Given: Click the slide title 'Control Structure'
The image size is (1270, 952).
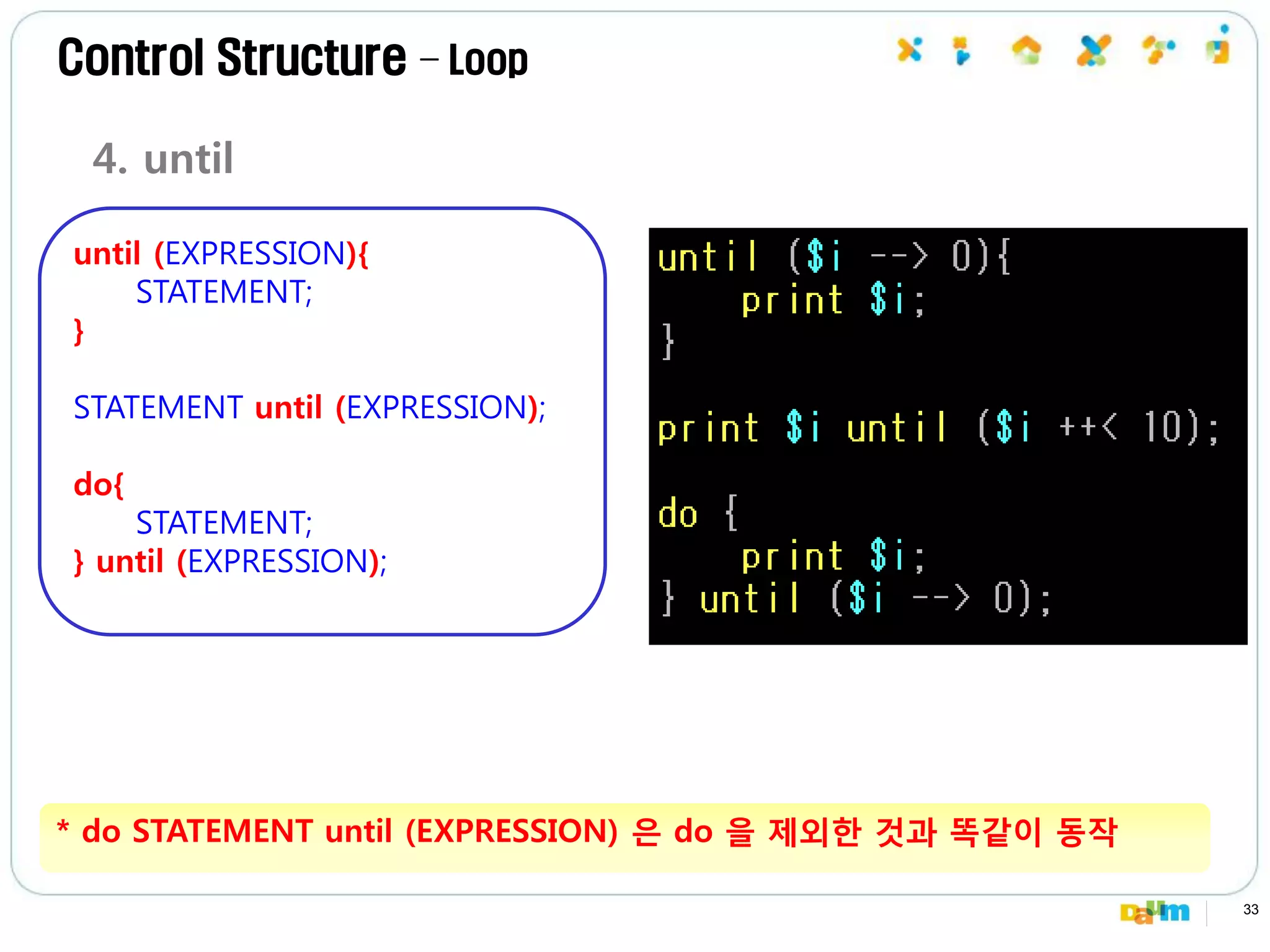Looking at the screenshot, I should click(232, 58).
